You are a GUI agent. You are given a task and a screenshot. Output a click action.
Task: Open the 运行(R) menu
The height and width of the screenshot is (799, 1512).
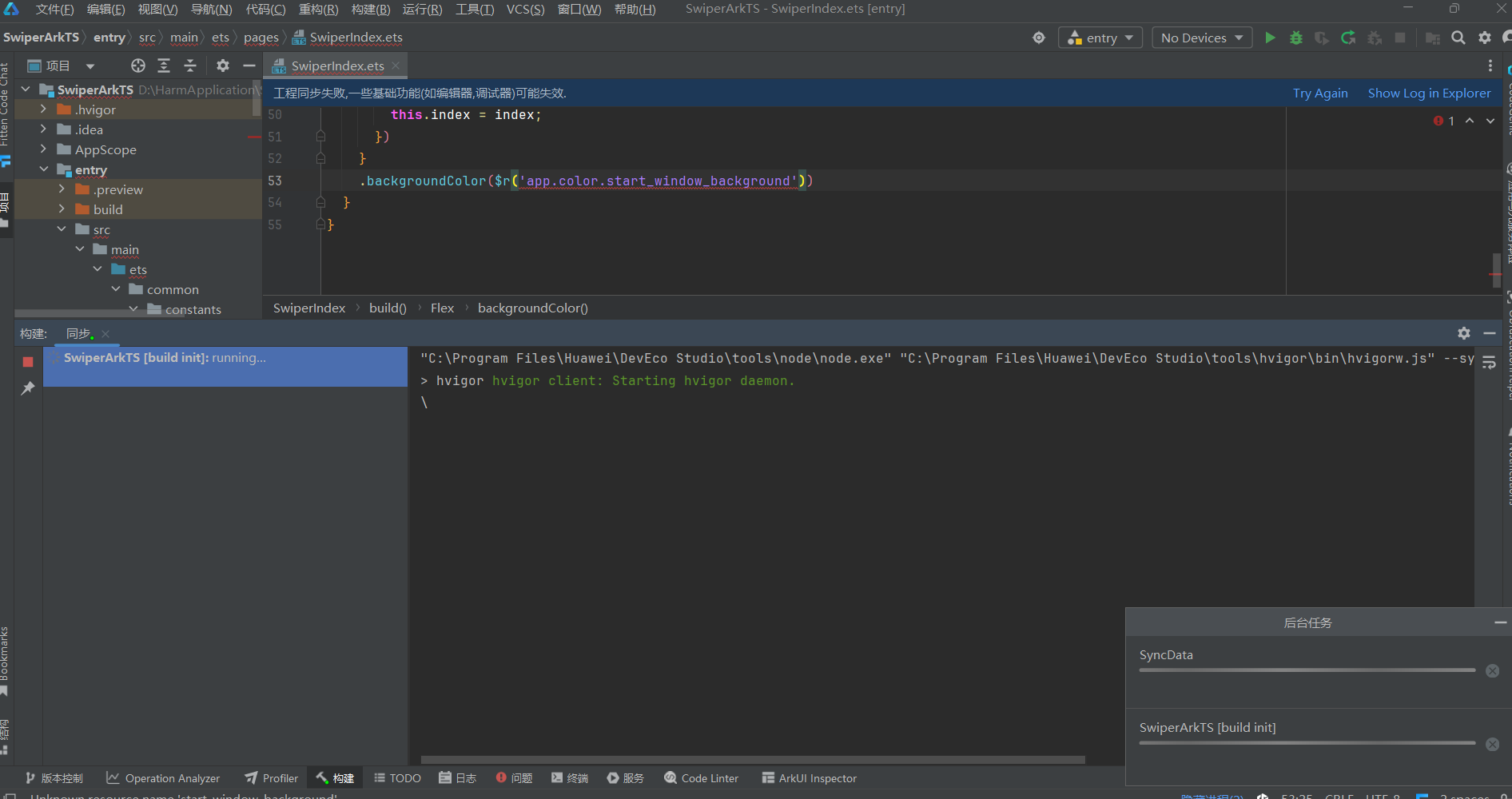(x=422, y=9)
